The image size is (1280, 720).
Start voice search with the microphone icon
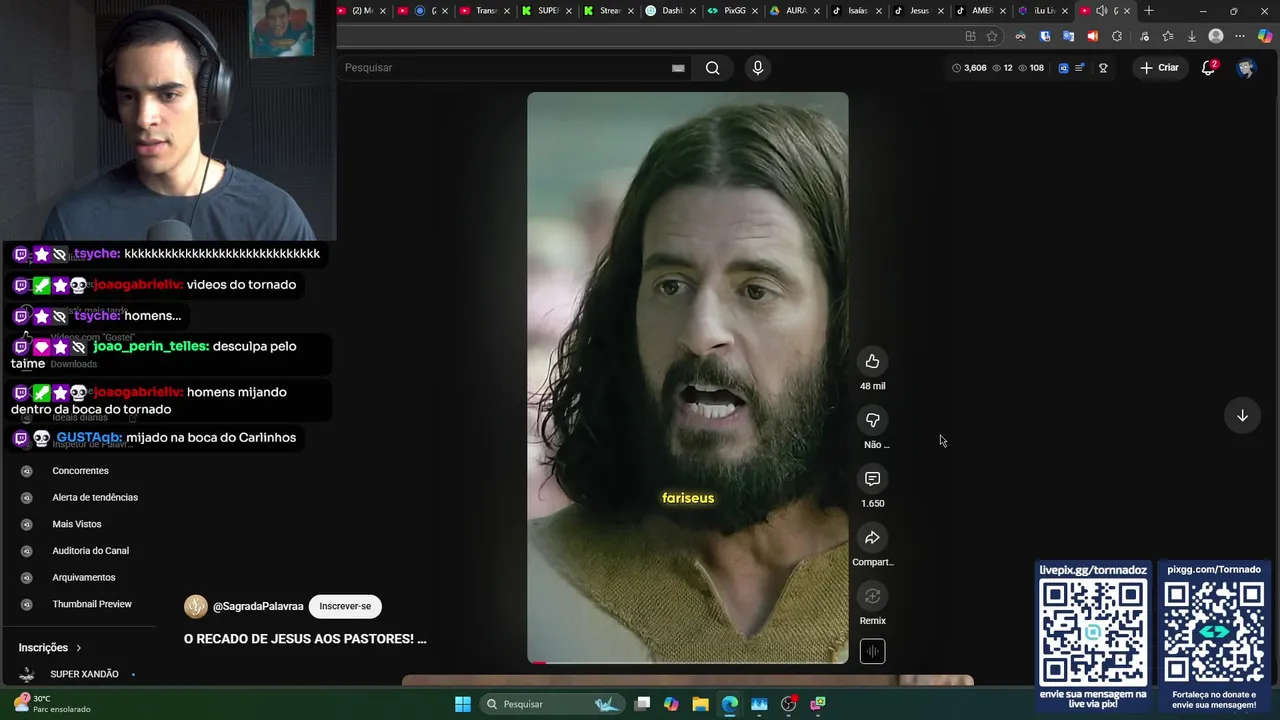757,68
